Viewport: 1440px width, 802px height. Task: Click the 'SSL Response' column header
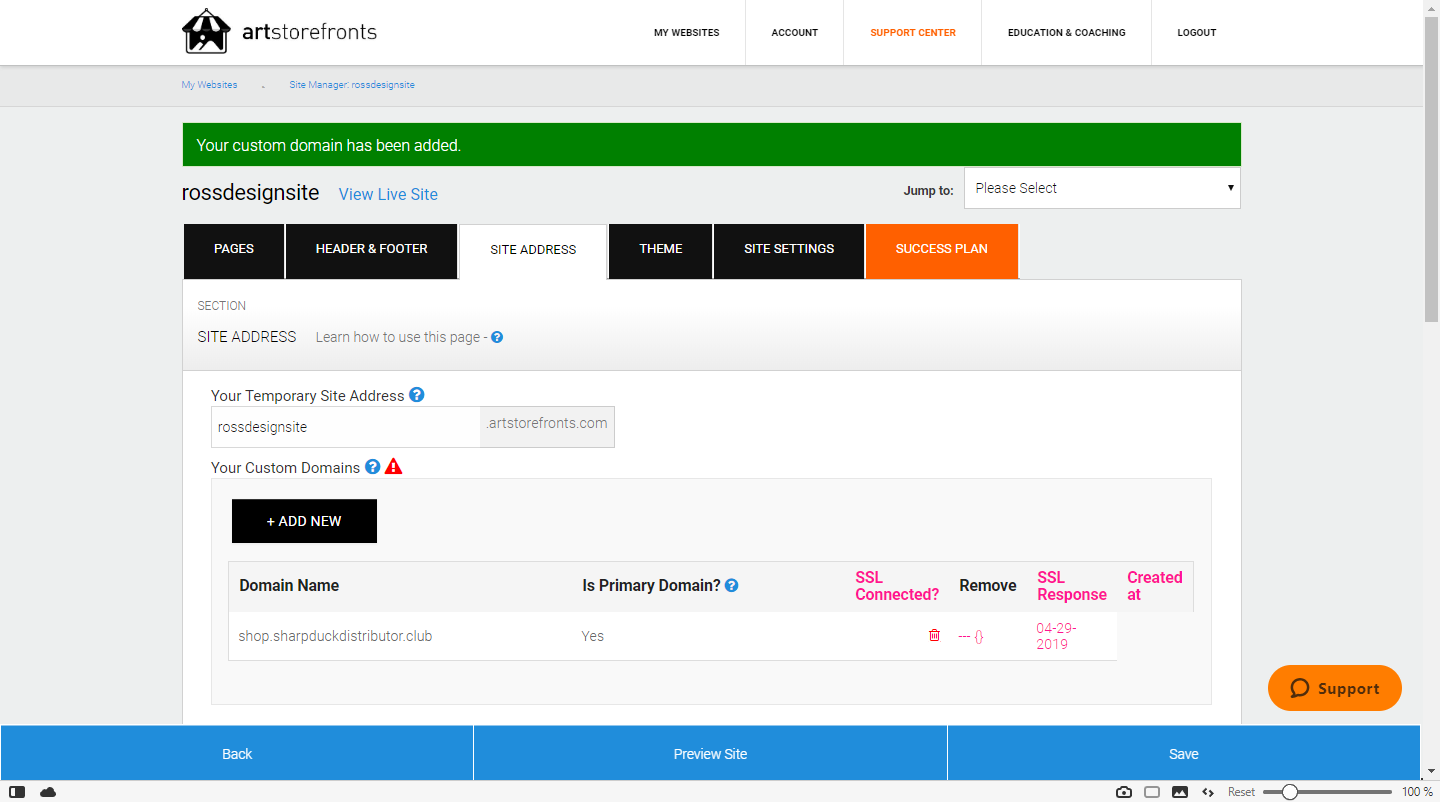pos(1072,586)
